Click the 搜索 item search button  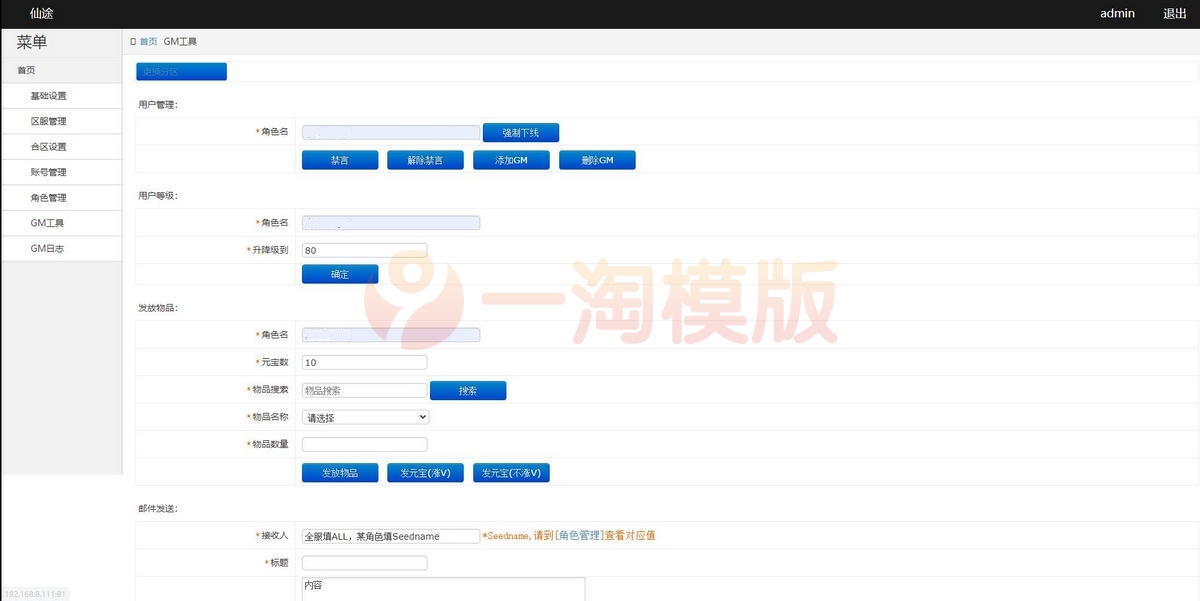point(468,390)
